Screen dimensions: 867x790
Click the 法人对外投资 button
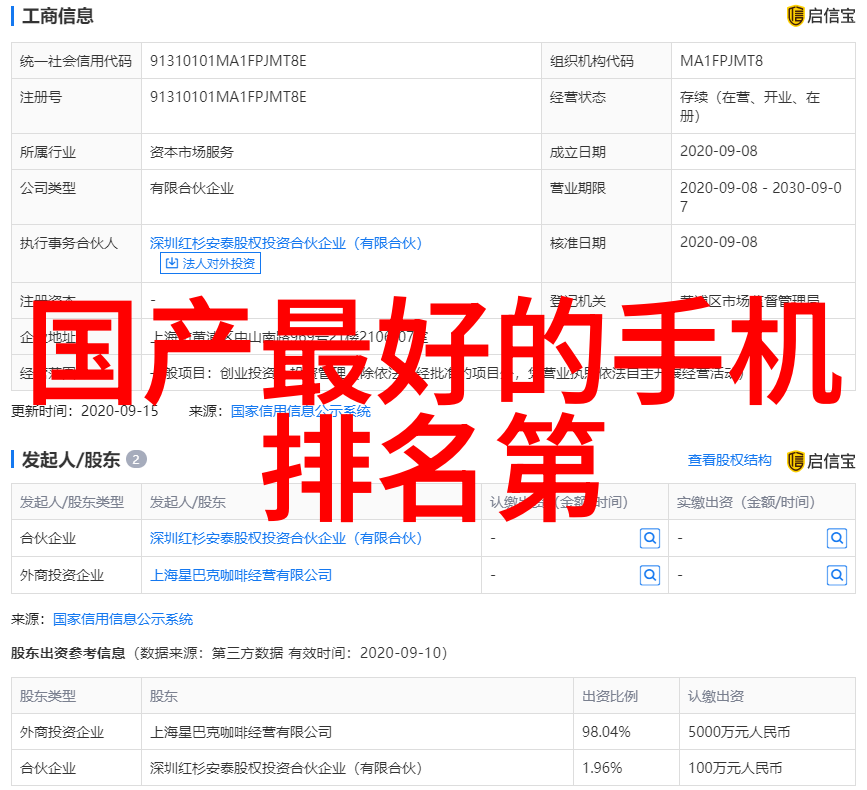[x=210, y=263]
